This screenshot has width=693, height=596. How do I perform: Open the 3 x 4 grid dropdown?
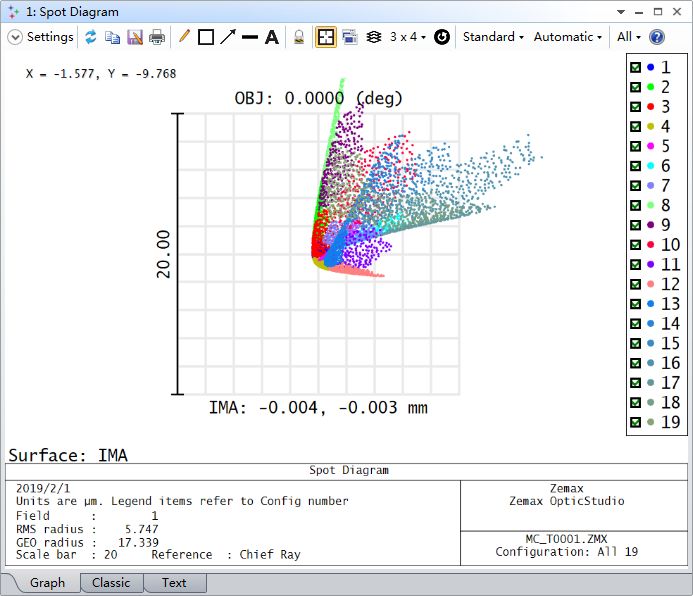click(x=408, y=37)
